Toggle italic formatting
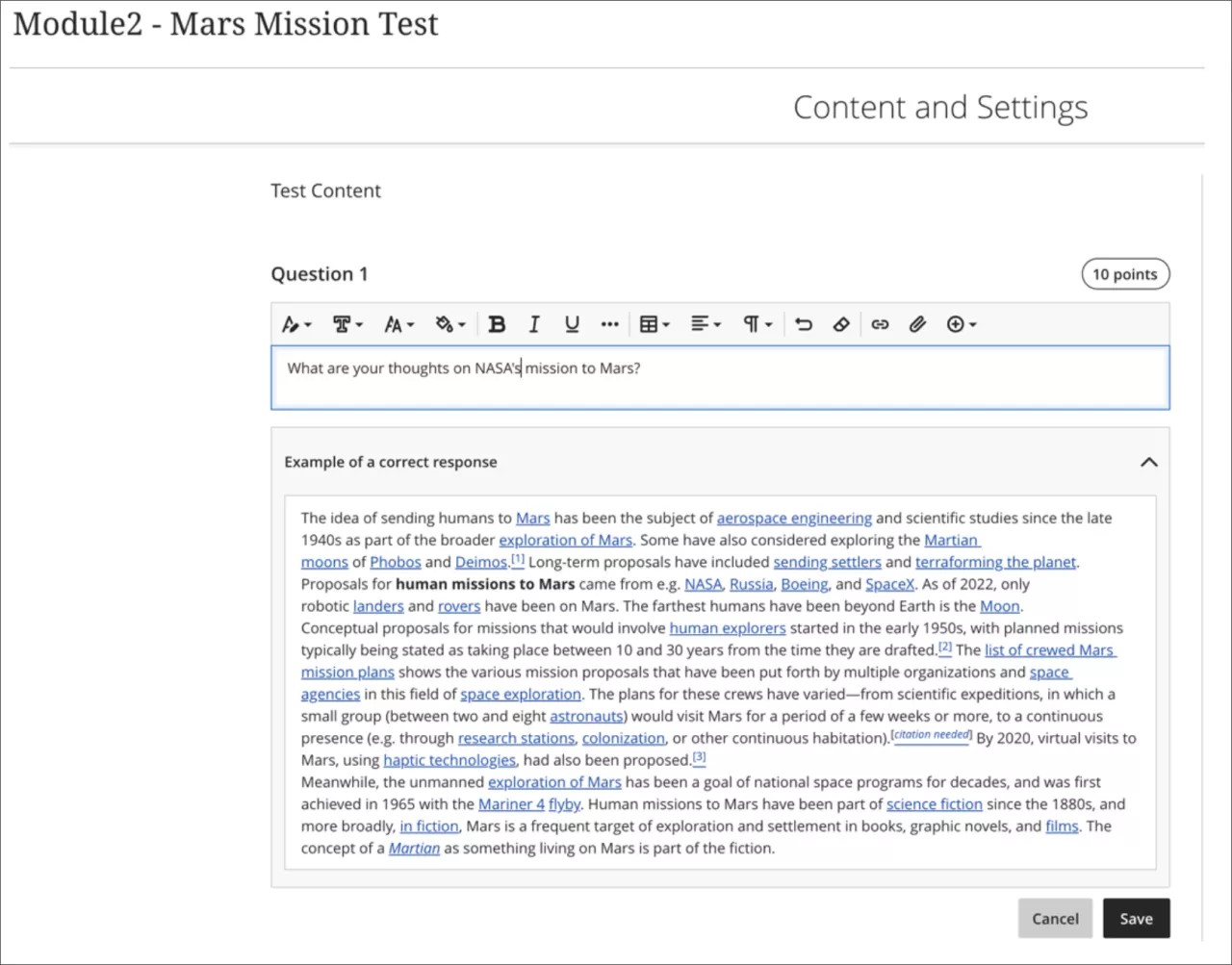 (534, 324)
